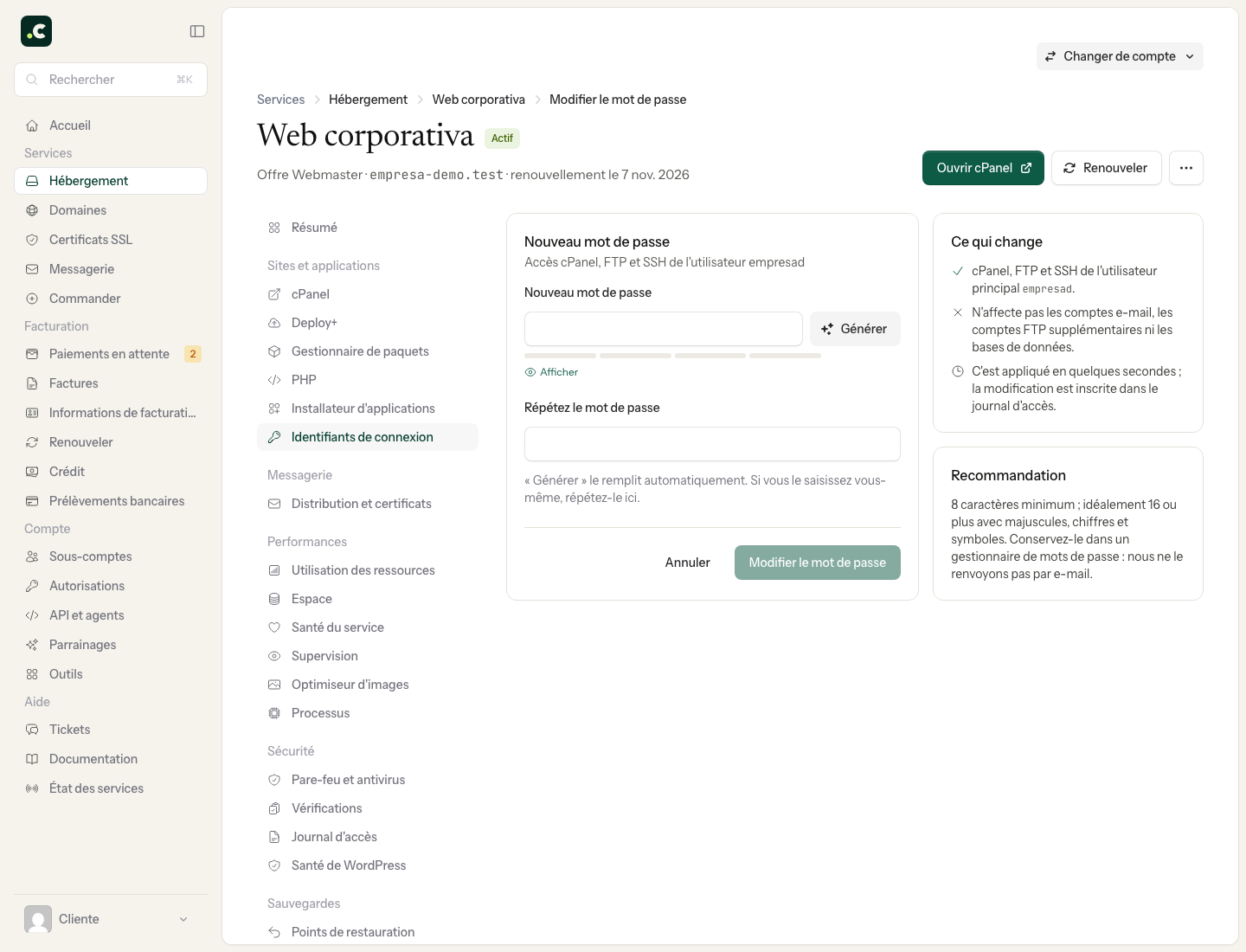Click the Crédit icon in sidebar
This screenshot has height=952, width=1246.
click(32, 472)
